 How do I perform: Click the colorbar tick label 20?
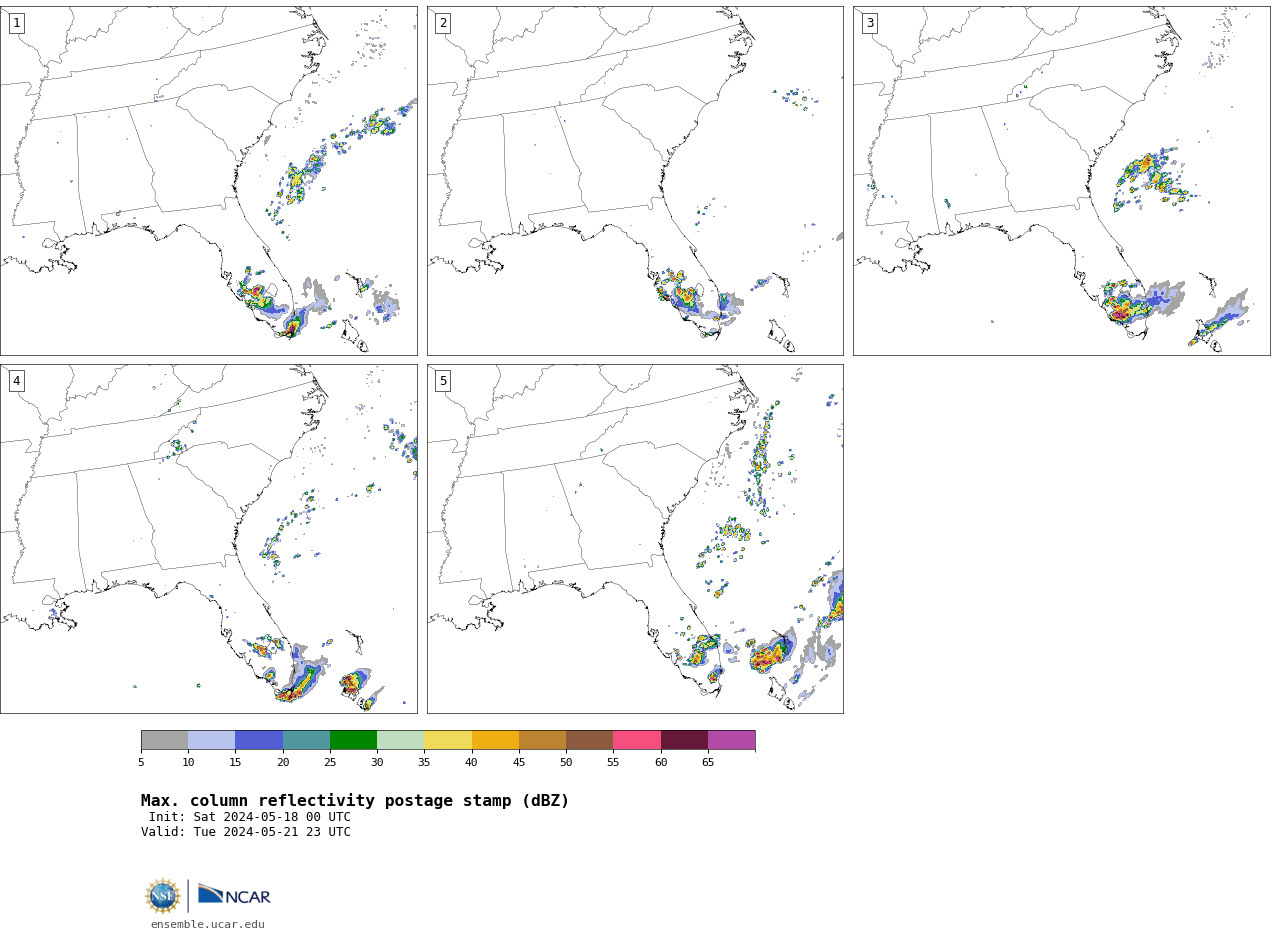[x=283, y=763]
